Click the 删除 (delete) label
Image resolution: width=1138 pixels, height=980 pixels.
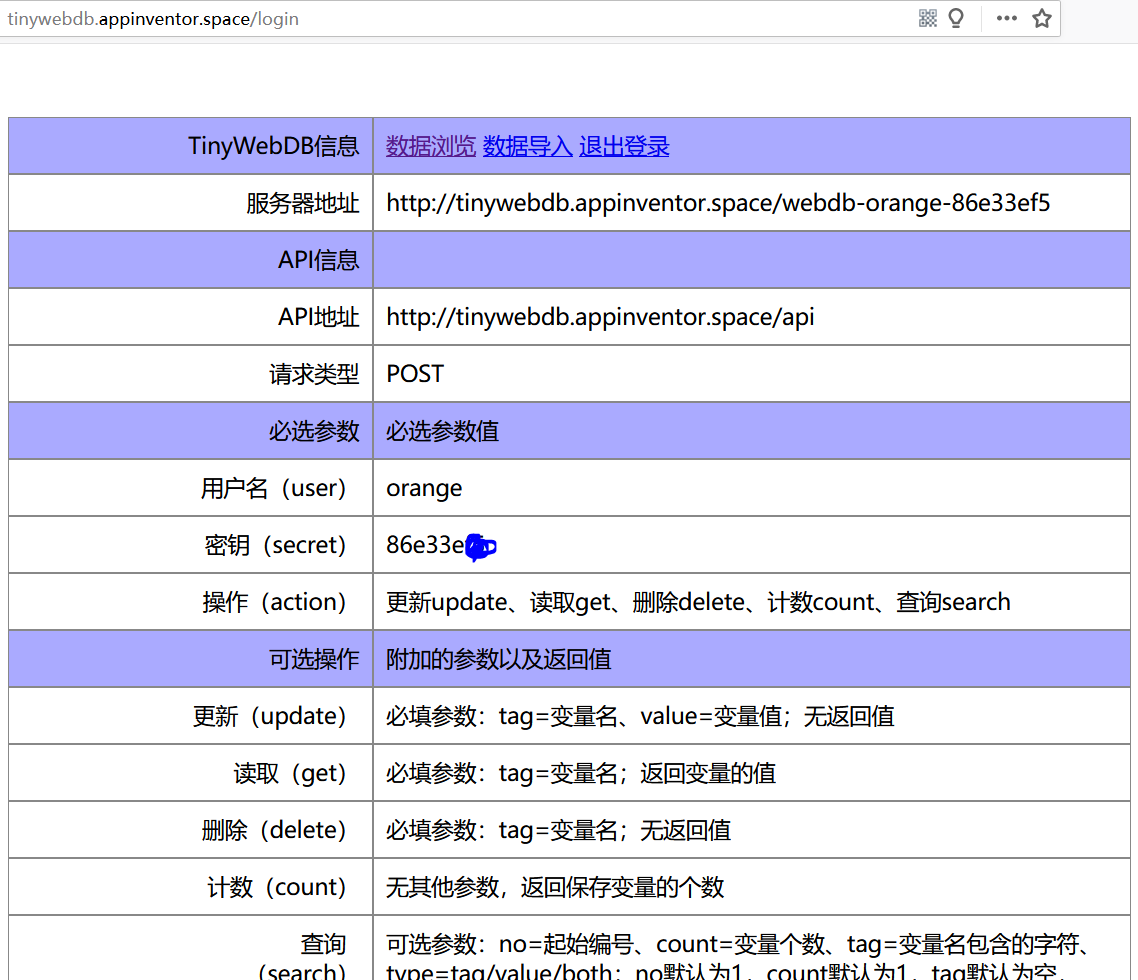pyautogui.click(x=274, y=830)
